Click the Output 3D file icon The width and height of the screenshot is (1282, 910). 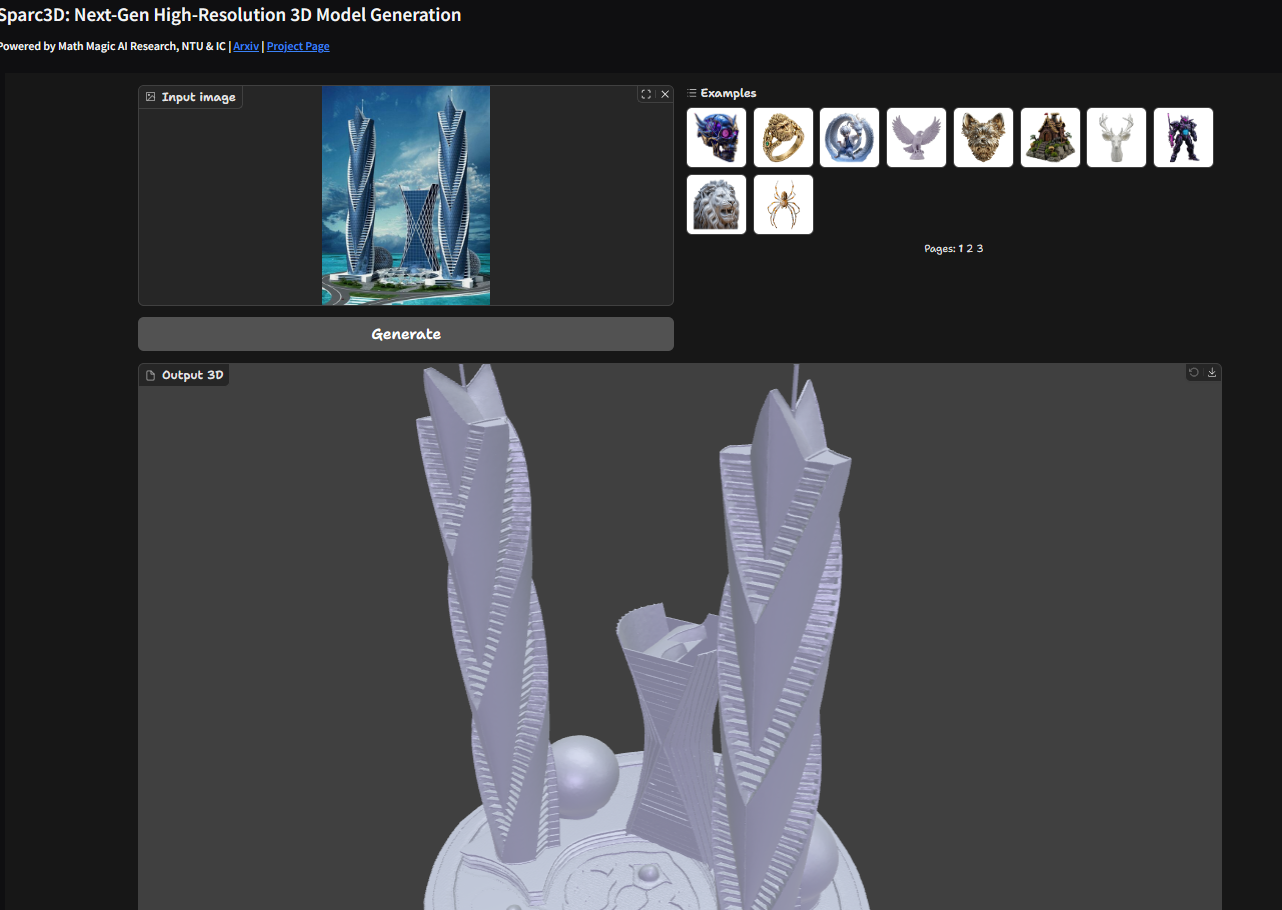click(x=151, y=375)
